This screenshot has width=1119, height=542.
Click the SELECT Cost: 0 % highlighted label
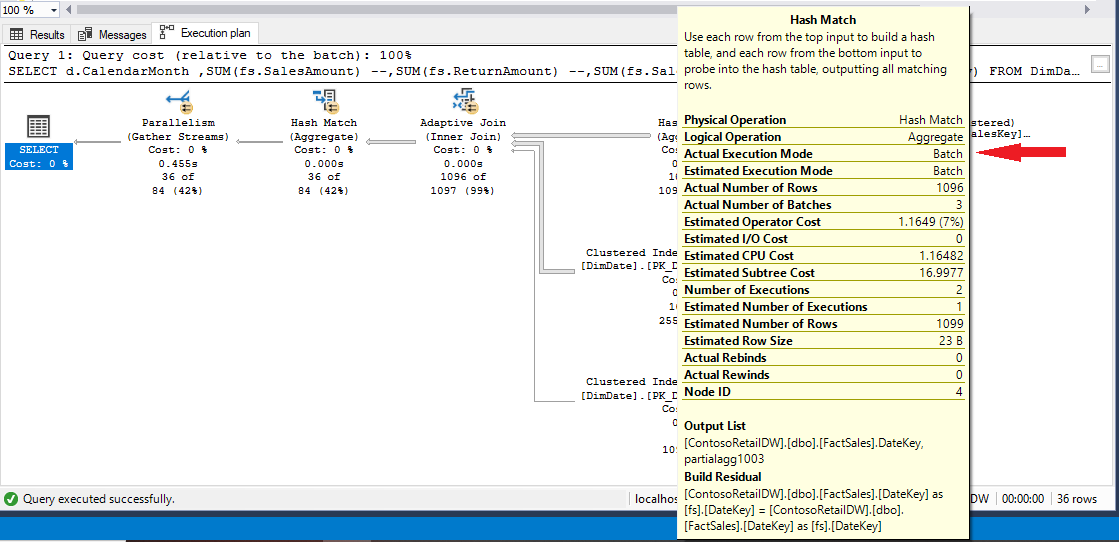click(38, 156)
